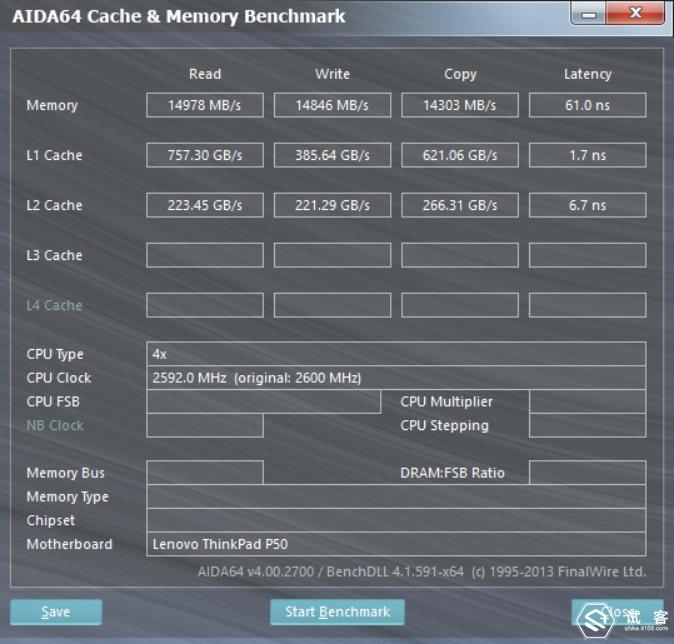Image resolution: width=674 pixels, height=644 pixels.
Task: Select Memory write value 14846 MB/s
Action: (332, 105)
